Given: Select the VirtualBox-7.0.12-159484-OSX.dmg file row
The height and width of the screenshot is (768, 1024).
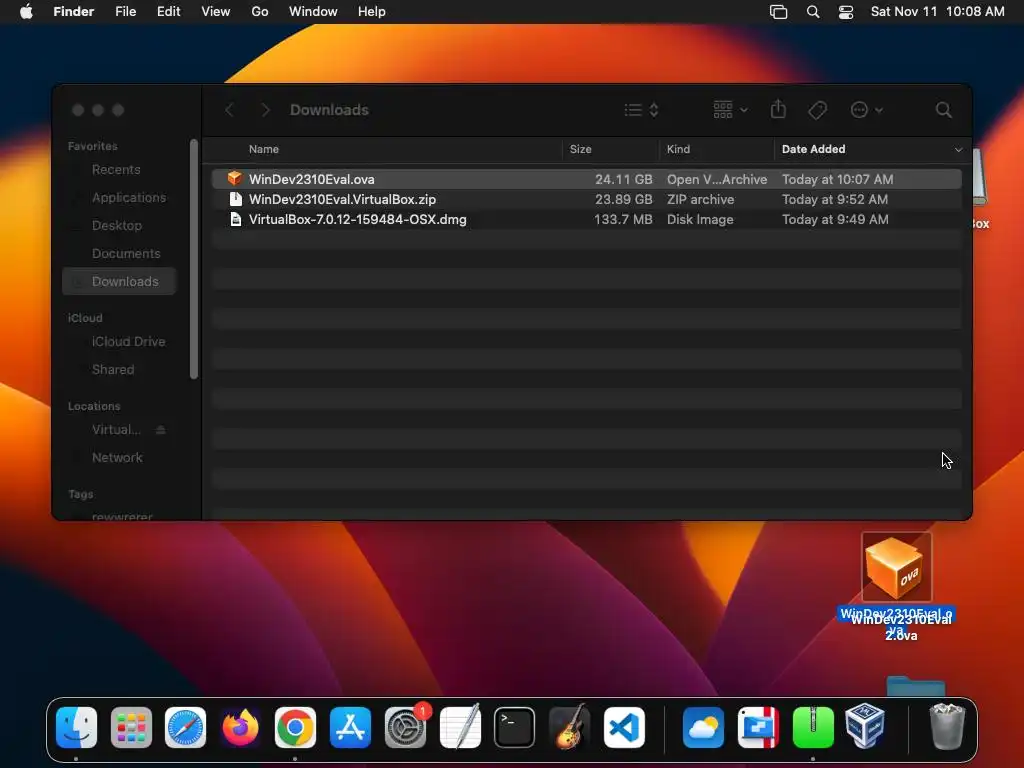Looking at the screenshot, I should point(586,219).
